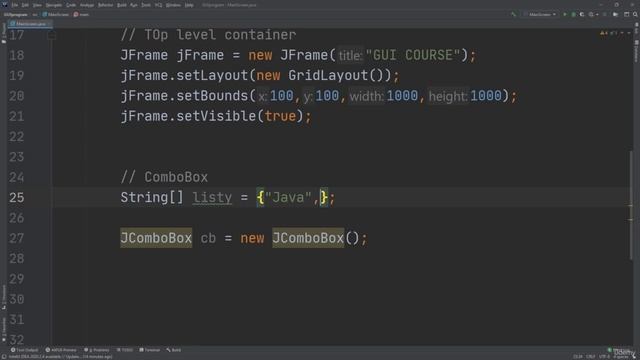Viewport: 640px width, 360px height.
Task: Click the 'cb' variable name
Action: point(208,238)
